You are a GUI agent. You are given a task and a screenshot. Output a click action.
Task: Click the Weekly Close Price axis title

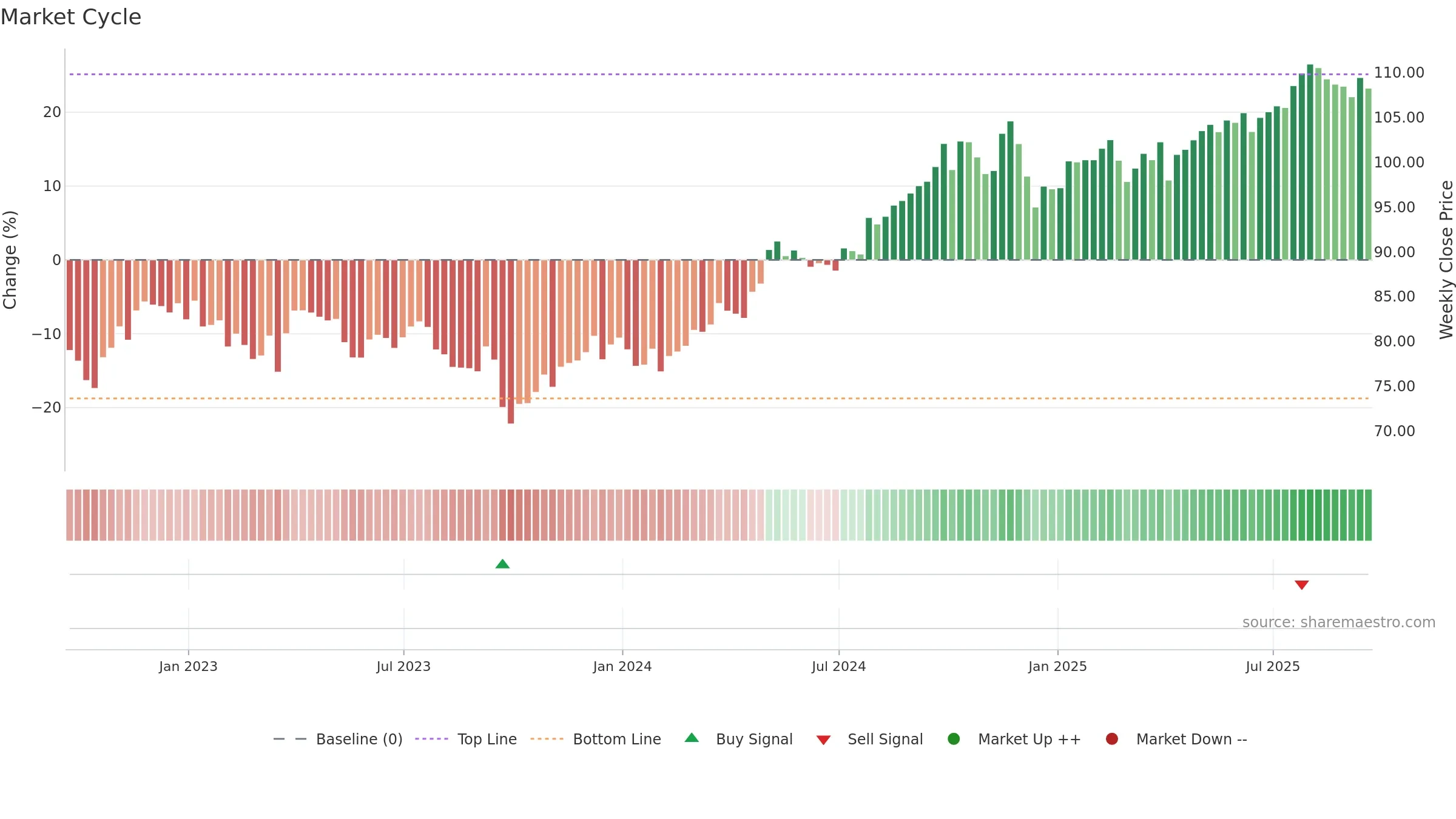pos(1446,260)
